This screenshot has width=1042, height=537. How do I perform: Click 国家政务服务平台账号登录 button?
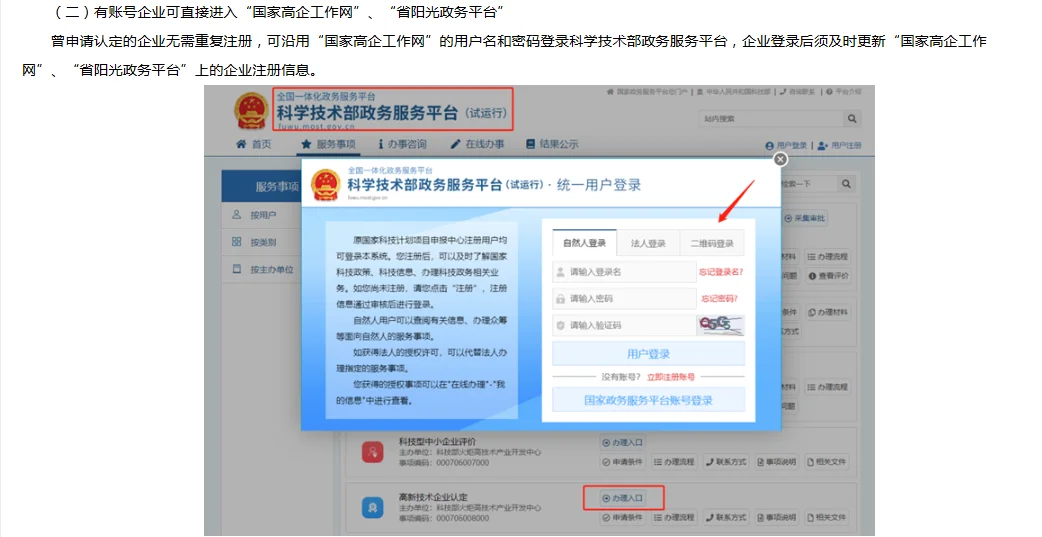tap(649, 400)
